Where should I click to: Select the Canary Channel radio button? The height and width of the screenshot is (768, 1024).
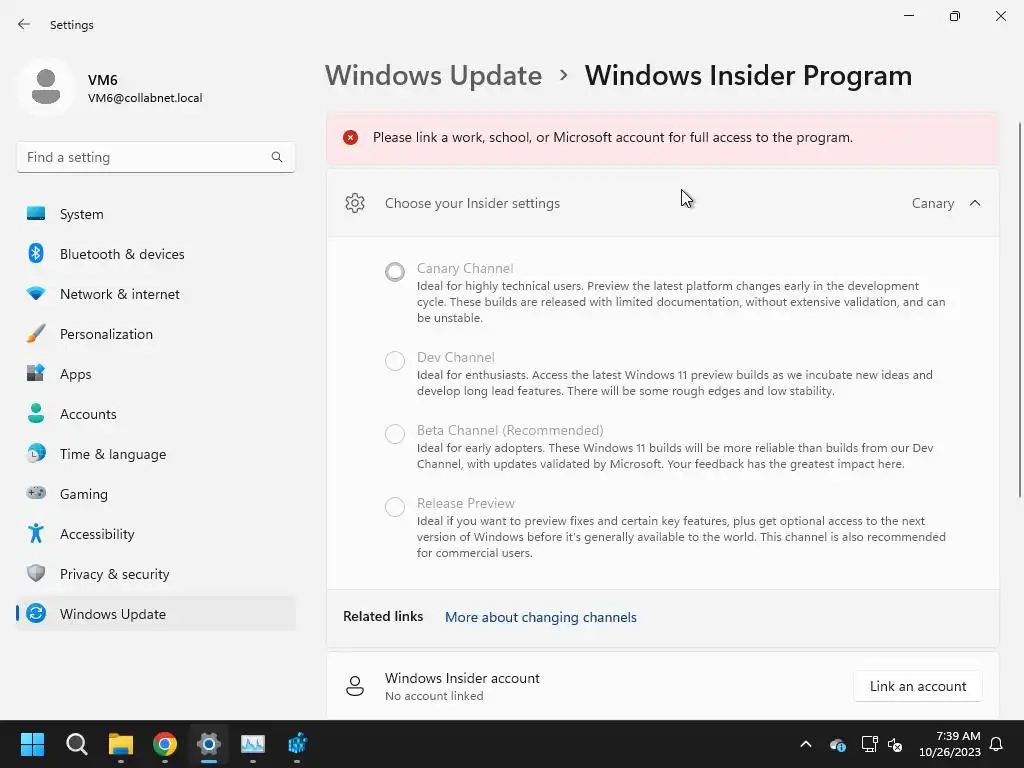point(394,272)
